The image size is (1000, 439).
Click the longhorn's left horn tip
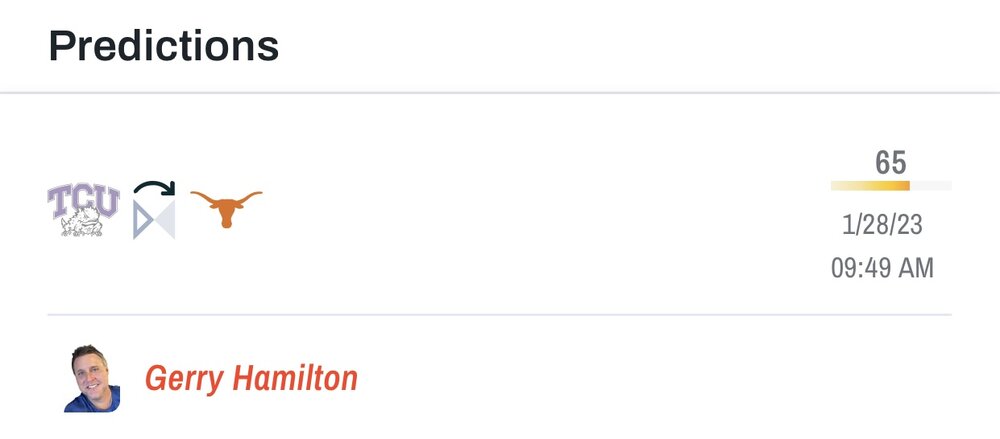pos(194,194)
